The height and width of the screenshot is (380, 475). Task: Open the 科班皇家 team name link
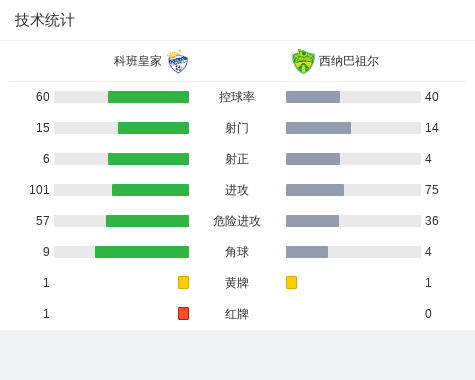pos(138,61)
